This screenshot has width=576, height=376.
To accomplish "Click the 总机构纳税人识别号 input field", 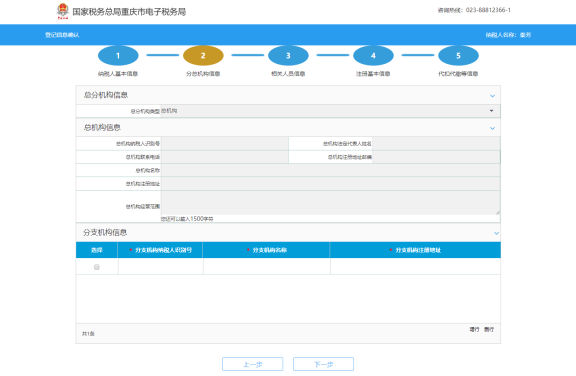I will [224, 144].
